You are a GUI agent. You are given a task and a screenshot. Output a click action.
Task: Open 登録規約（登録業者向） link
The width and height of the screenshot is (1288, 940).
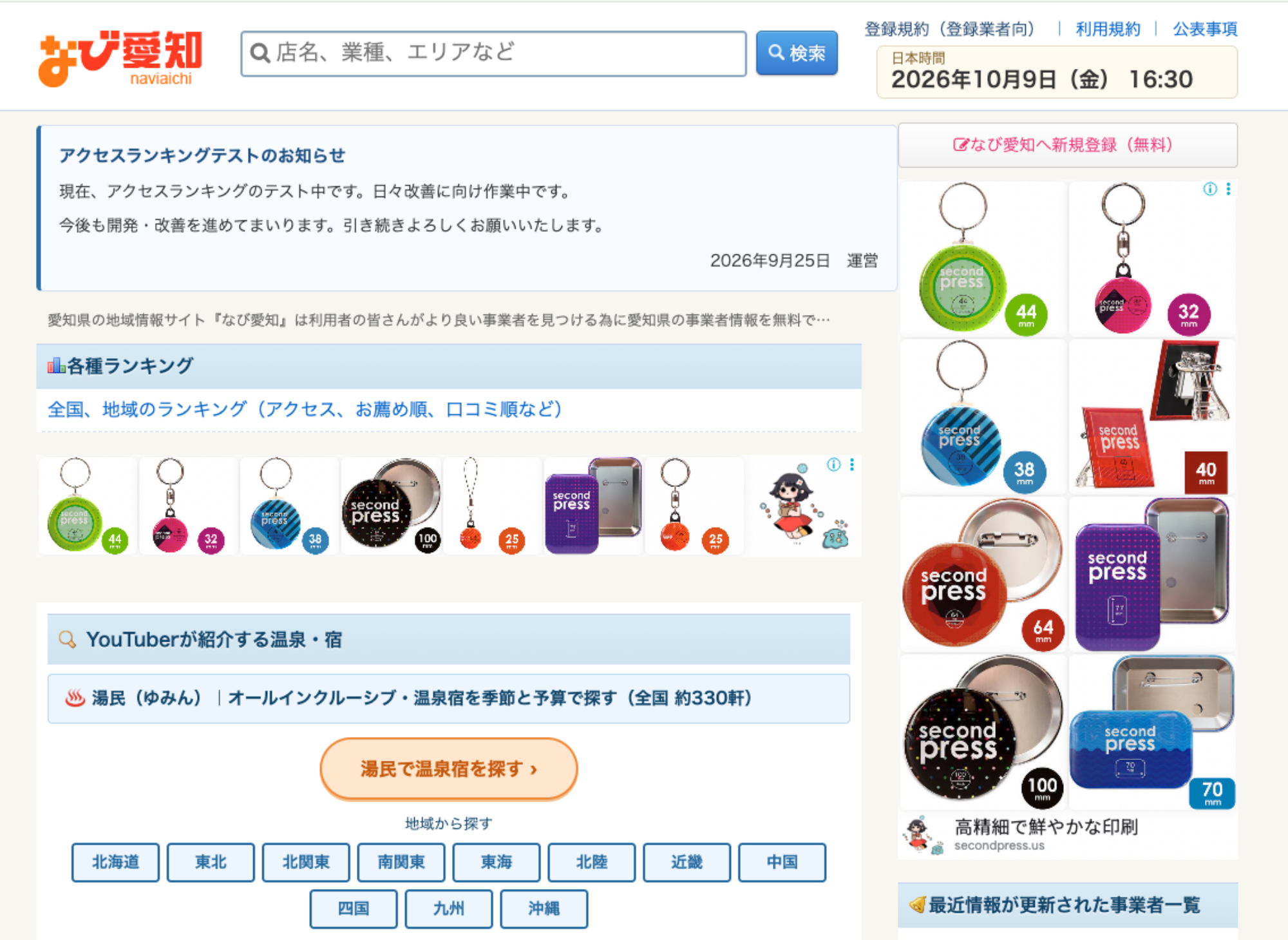tap(949, 29)
